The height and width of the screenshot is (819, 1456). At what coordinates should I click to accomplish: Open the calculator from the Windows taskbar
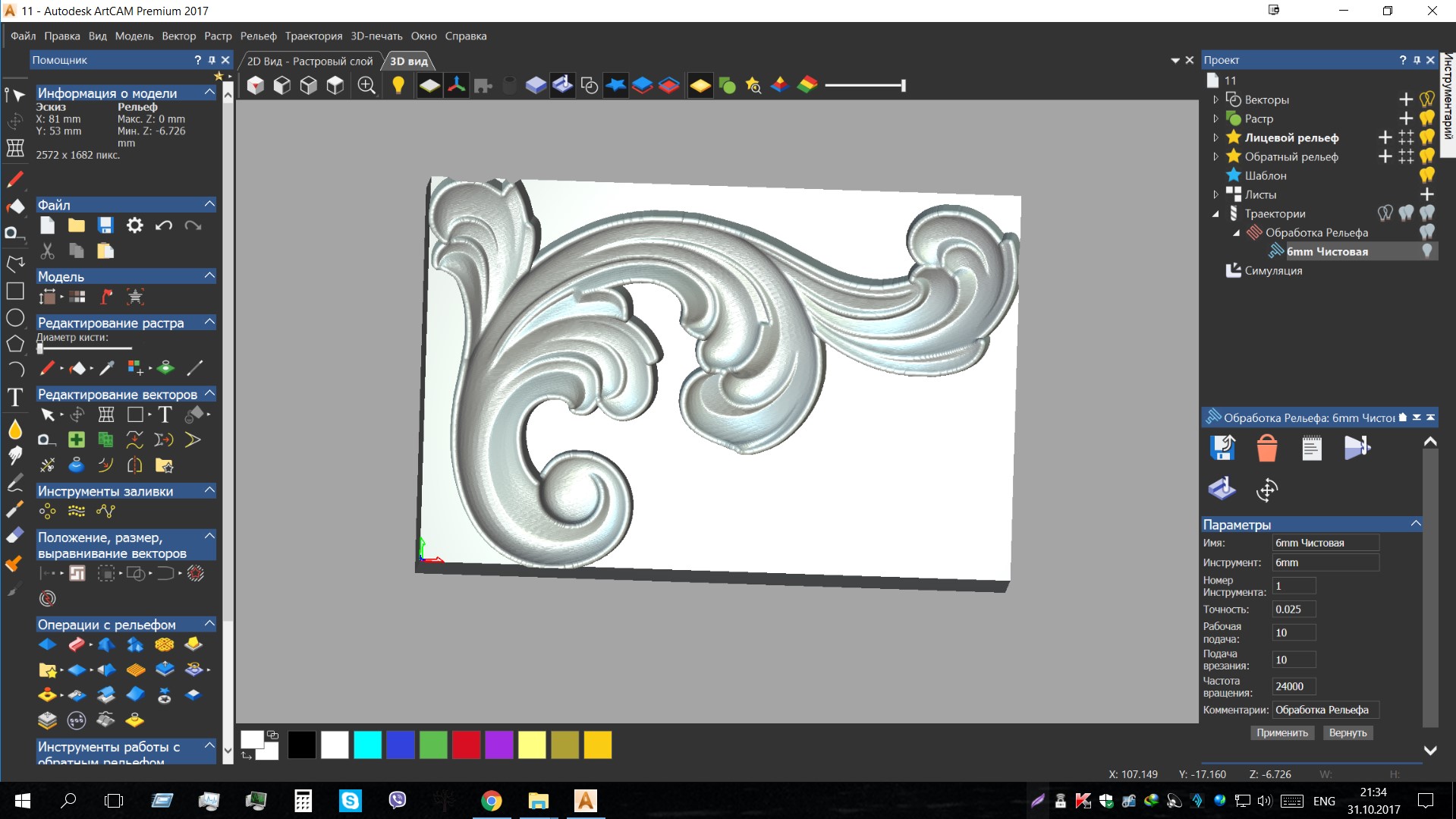click(303, 801)
